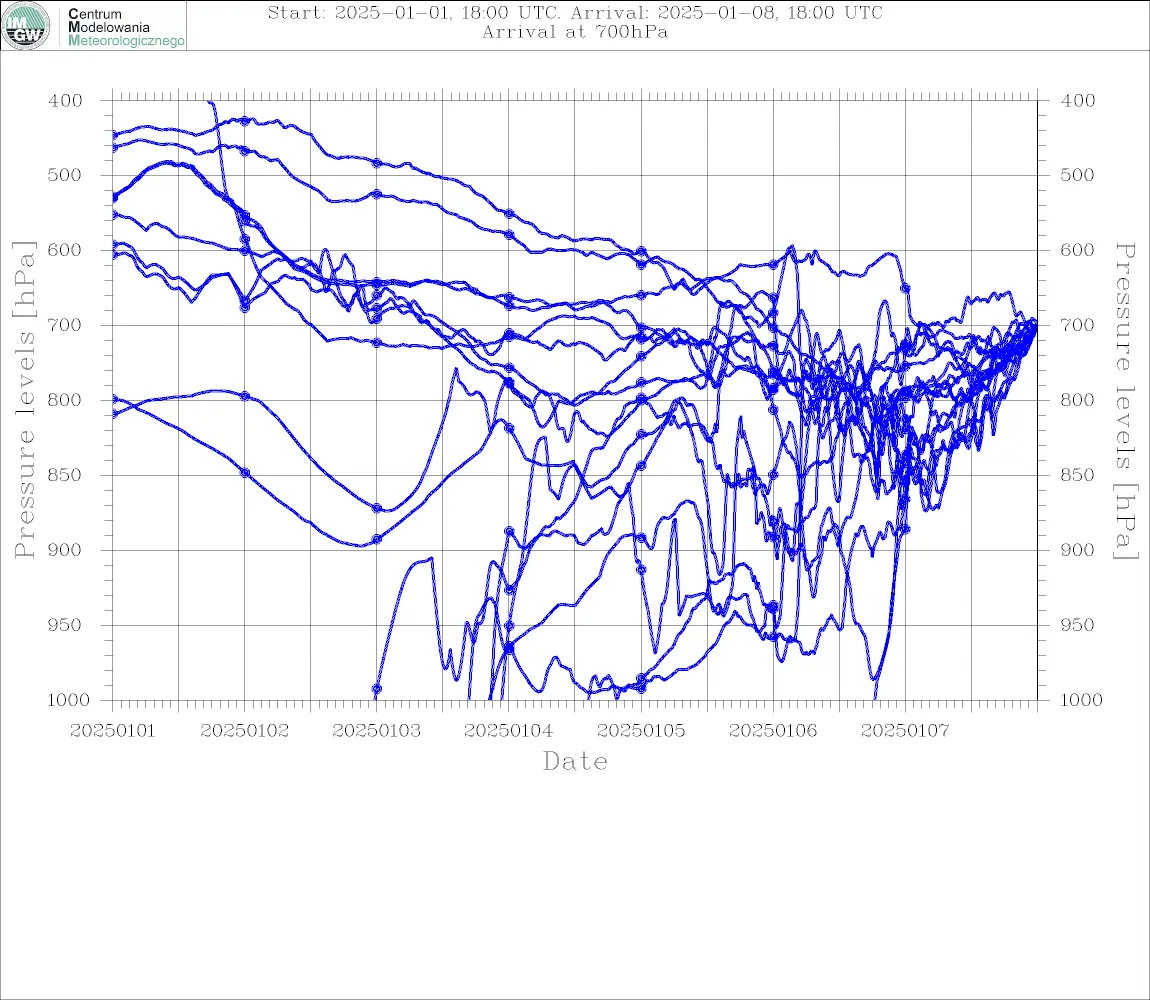Screen dimensions: 1150x1000
Task: Click the "Date" axis label
Action: click(x=575, y=761)
